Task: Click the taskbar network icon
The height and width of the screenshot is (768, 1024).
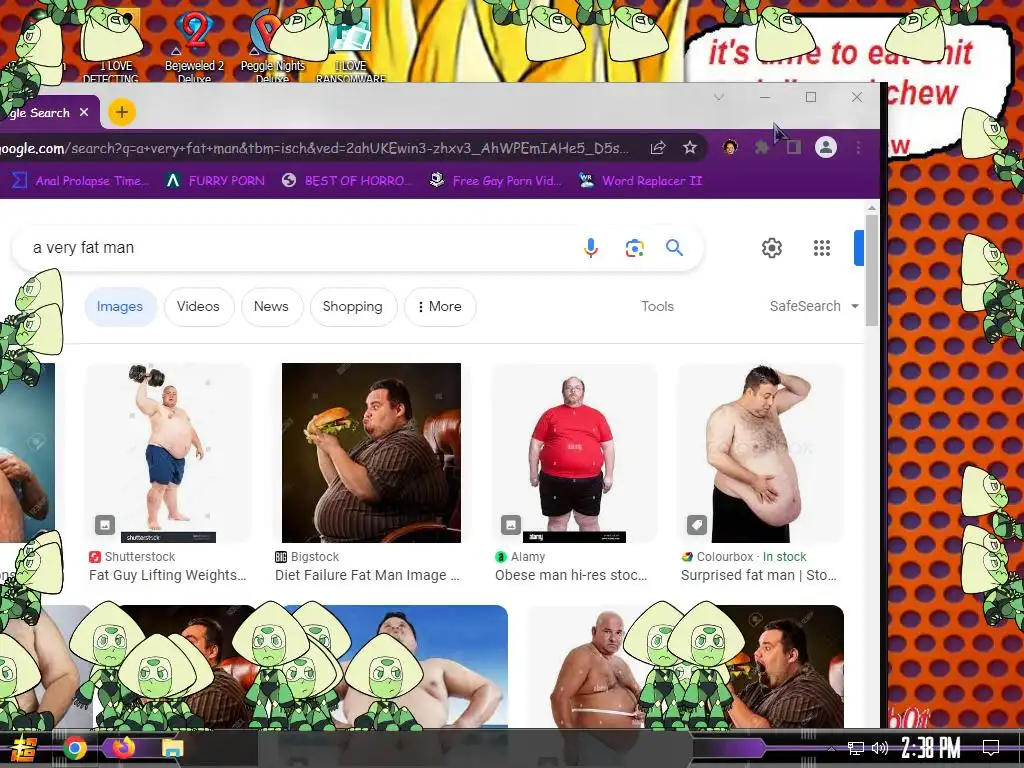Action: [855, 748]
